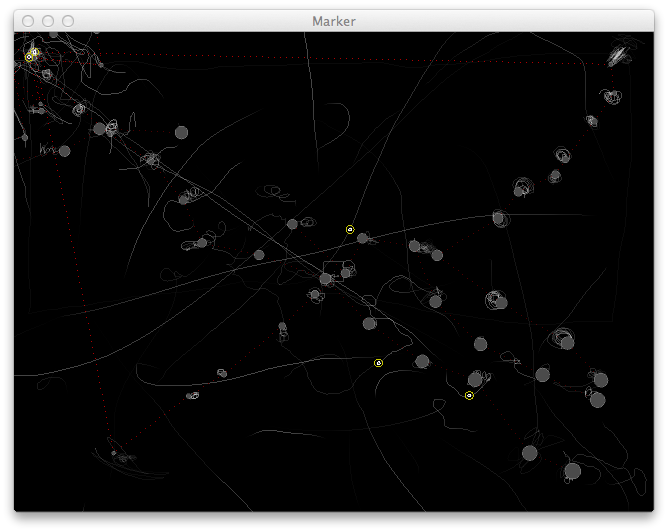The height and width of the screenshot is (532, 668).
Task: Pick the yellow ring marker nearest the bottom-right corner
Action: point(469,396)
